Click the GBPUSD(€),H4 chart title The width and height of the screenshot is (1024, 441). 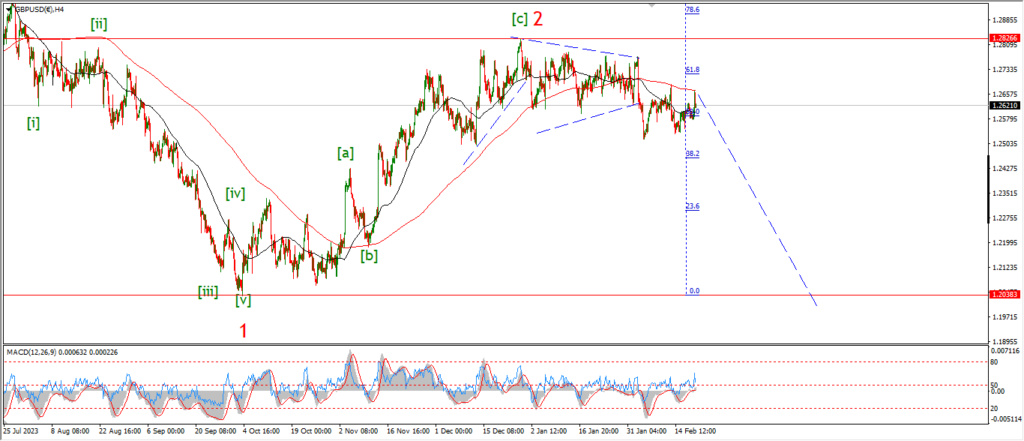pos(40,7)
